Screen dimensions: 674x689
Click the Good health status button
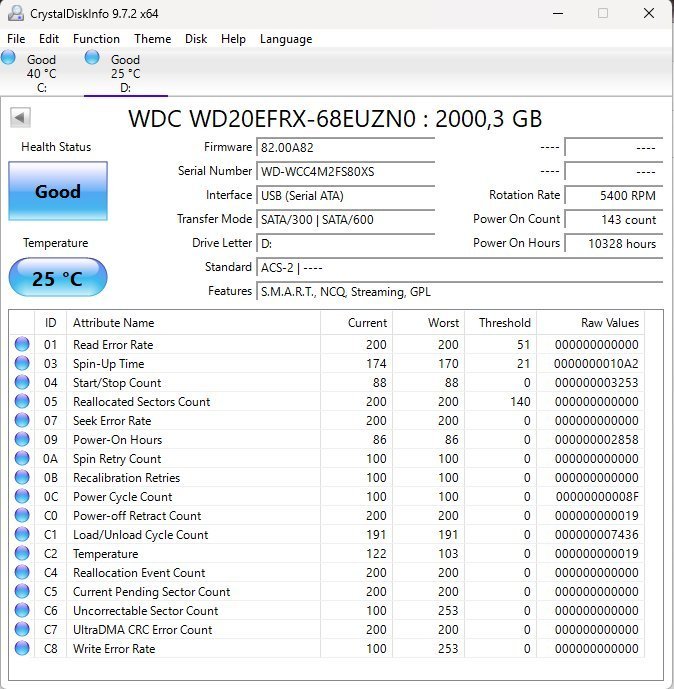(57, 192)
